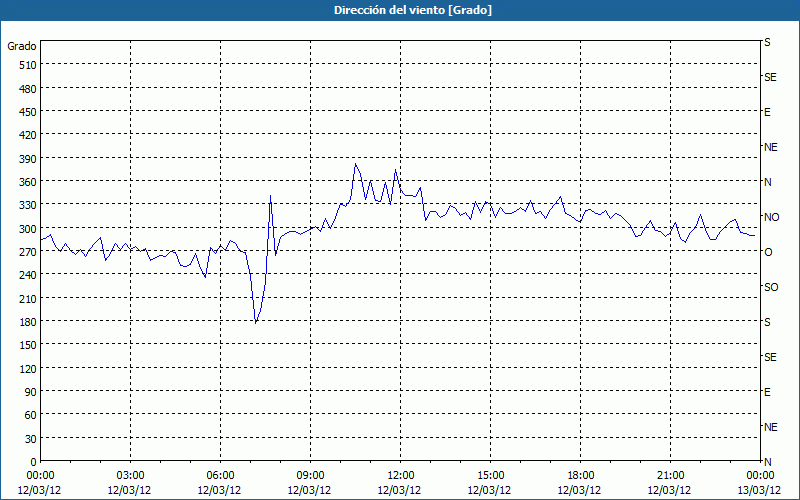Select the 150 degree axis label
Viewport: 800px width, 500px height.
(x=28, y=345)
